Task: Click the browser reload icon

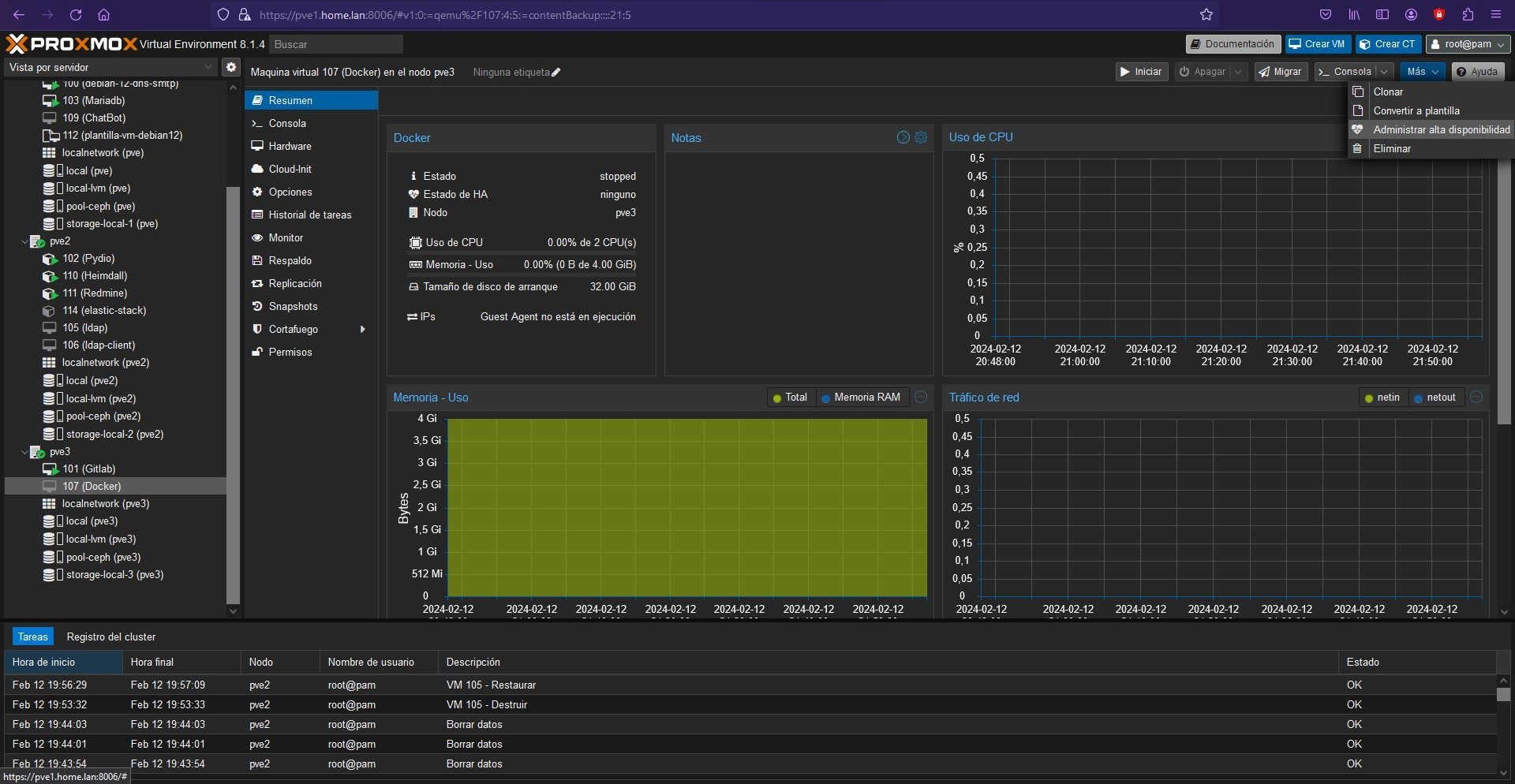Action: point(76,14)
